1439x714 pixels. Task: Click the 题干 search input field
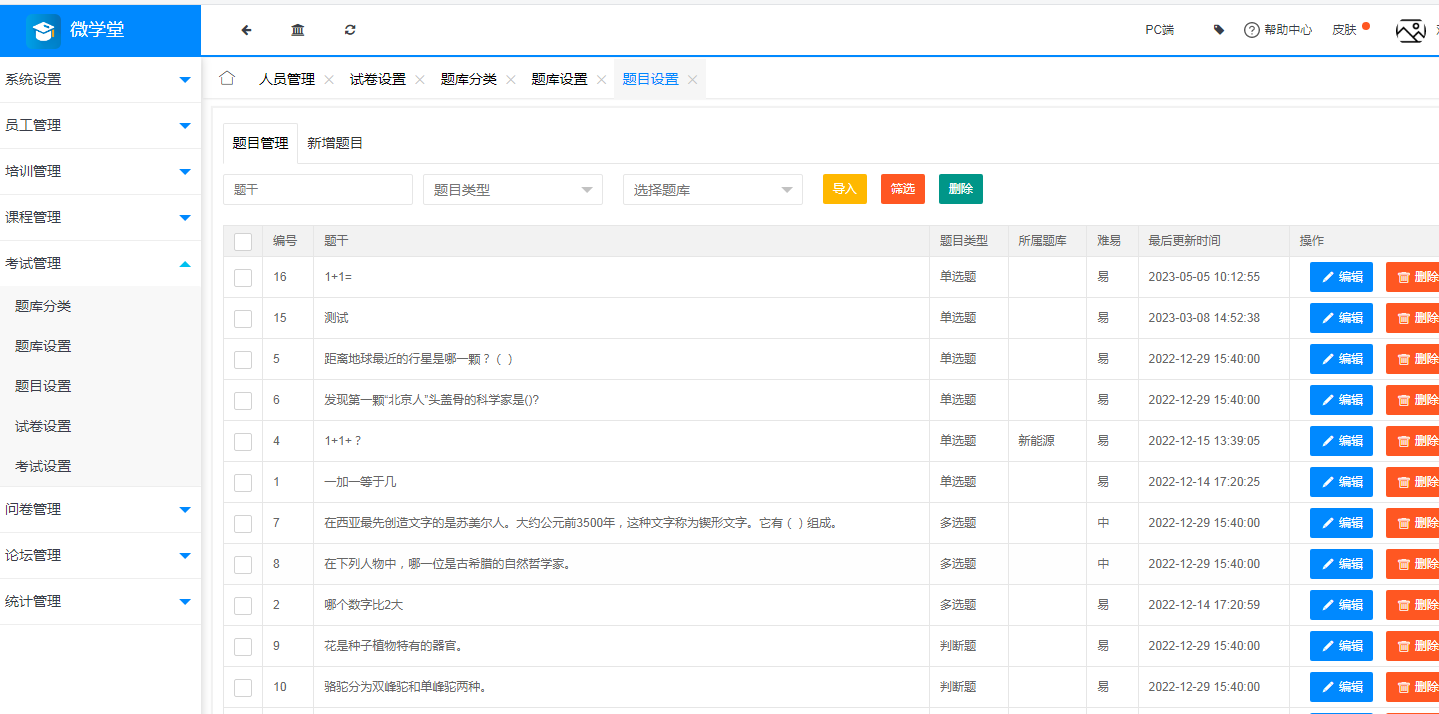click(x=317, y=189)
